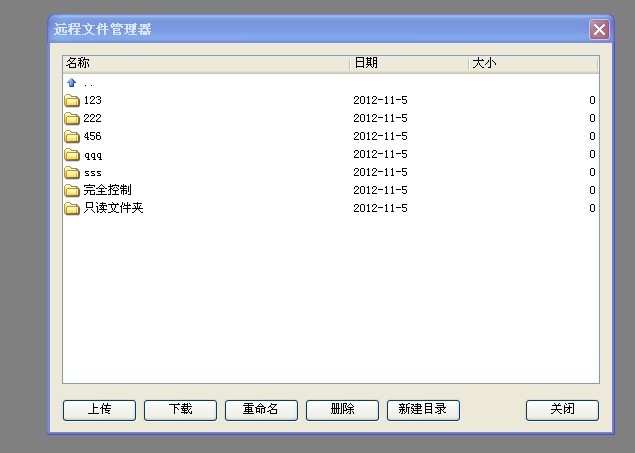635x453 pixels.
Task: Sort by the 大小 column header
Action: coord(533,64)
